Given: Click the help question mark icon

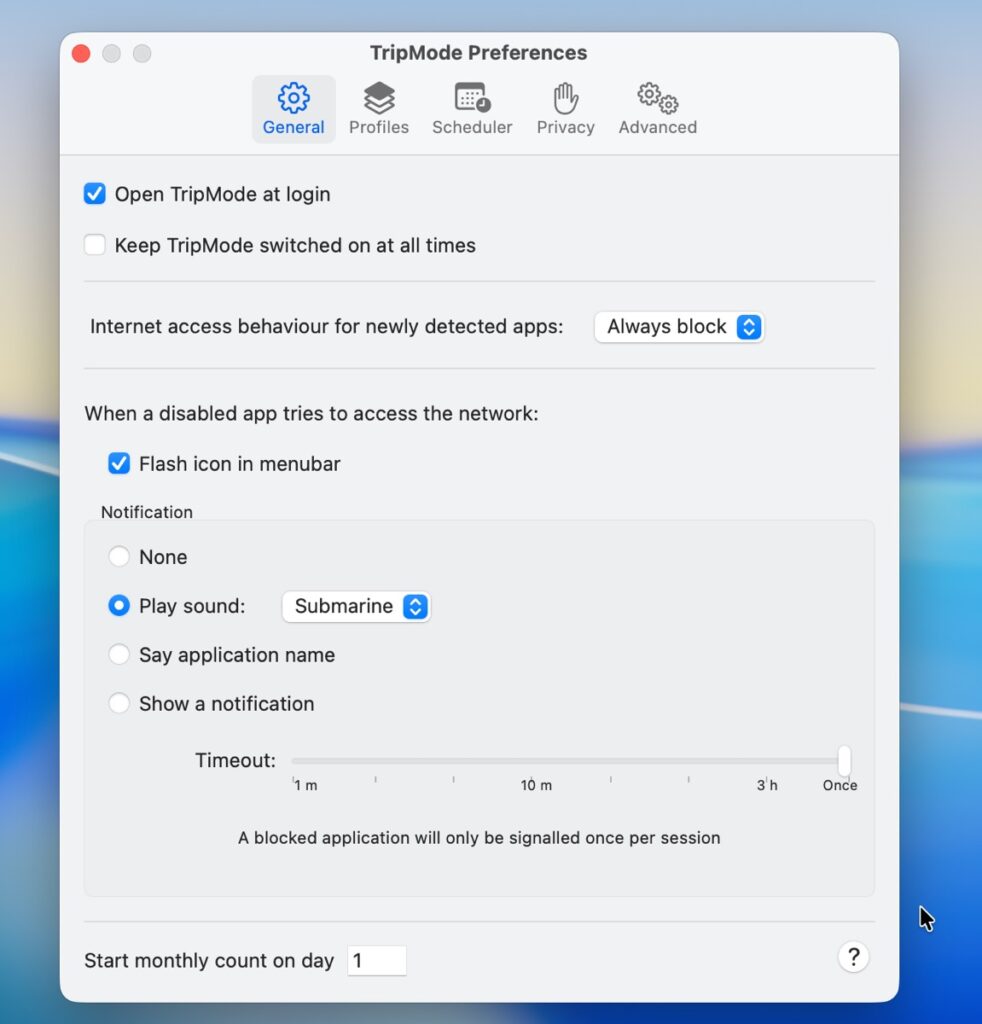Looking at the screenshot, I should click(853, 957).
